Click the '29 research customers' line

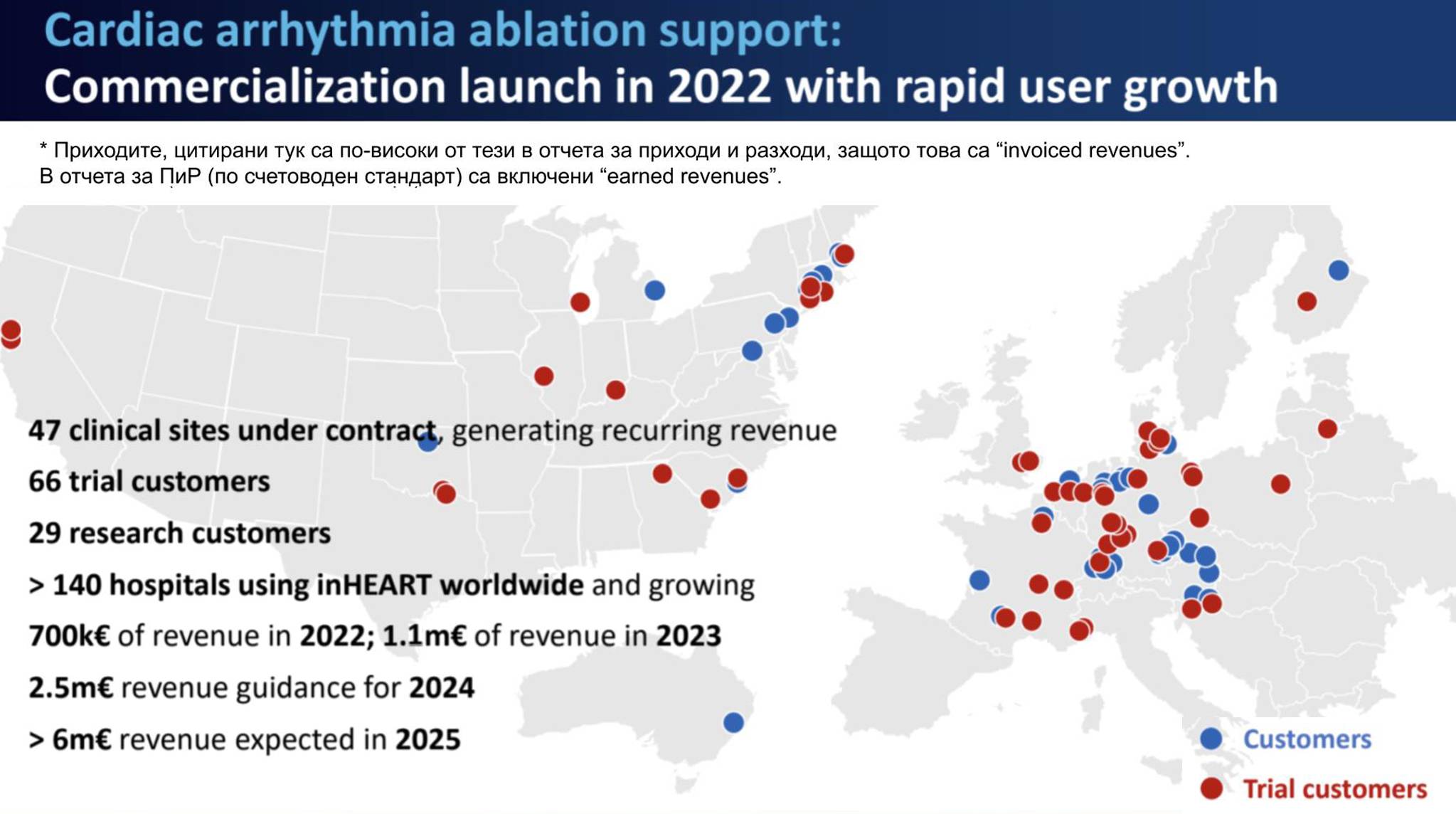tap(180, 533)
